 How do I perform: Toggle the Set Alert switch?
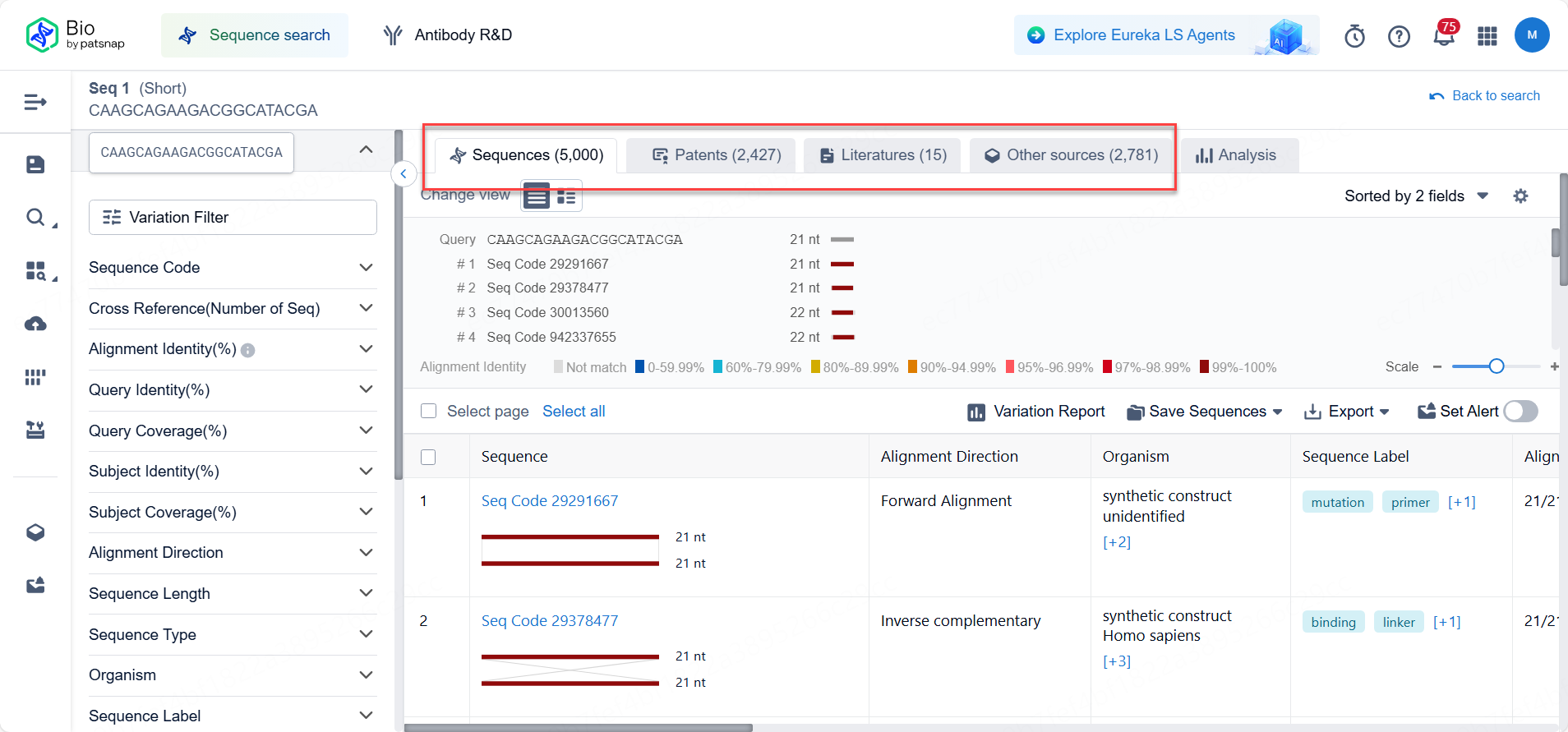coord(1520,412)
